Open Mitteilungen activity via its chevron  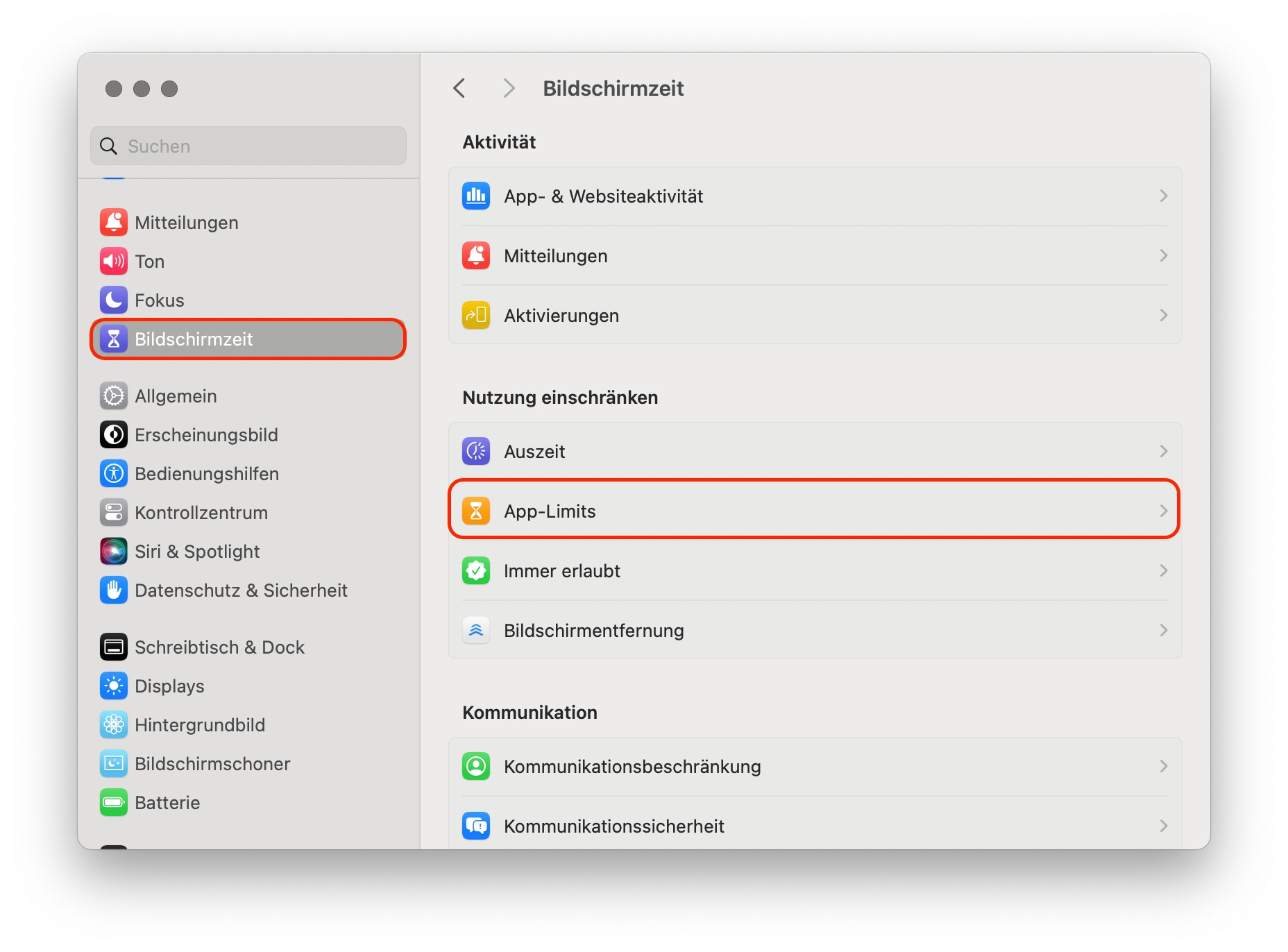pyautogui.click(x=1164, y=256)
